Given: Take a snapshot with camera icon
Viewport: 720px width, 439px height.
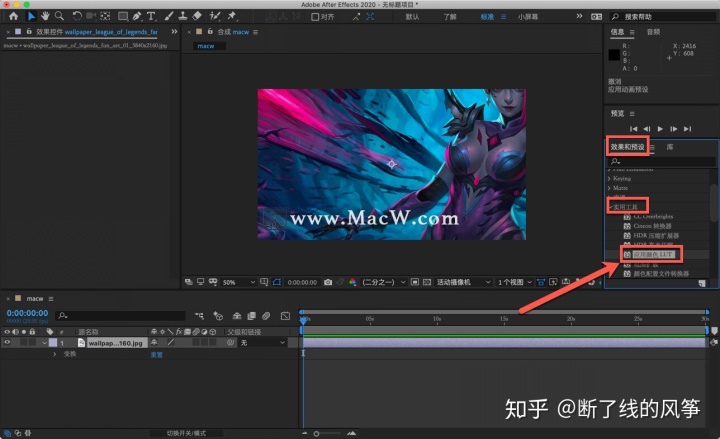Looking at the screenshot, I should tap(328, 282).
